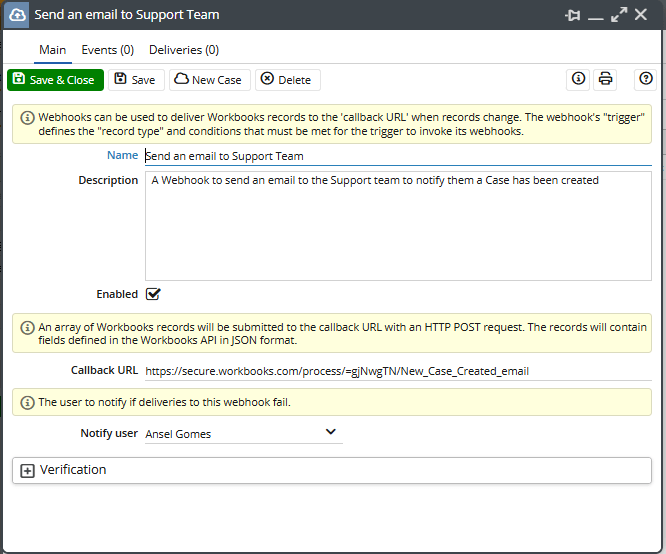This screenshot has height=554, width=666.
Task: Select the Main tab
Action: click(x=52, y=50)
